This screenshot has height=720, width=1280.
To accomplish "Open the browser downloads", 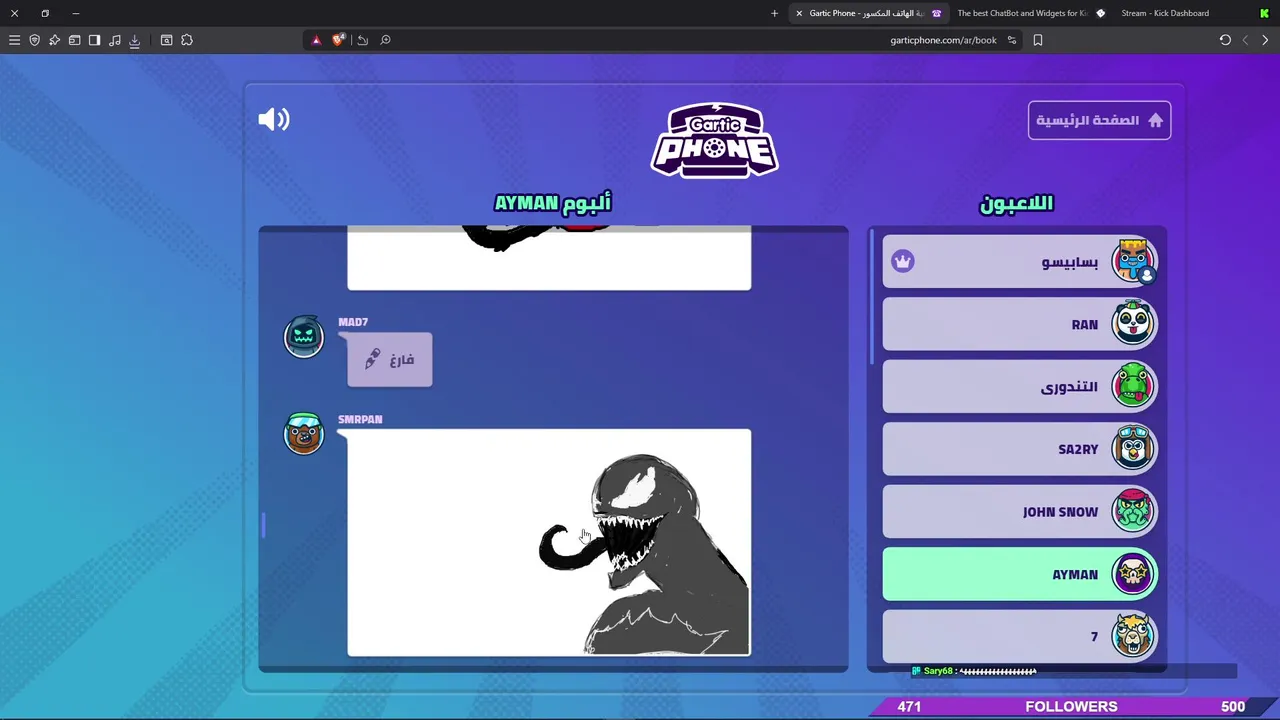I will tap(134, 40).
